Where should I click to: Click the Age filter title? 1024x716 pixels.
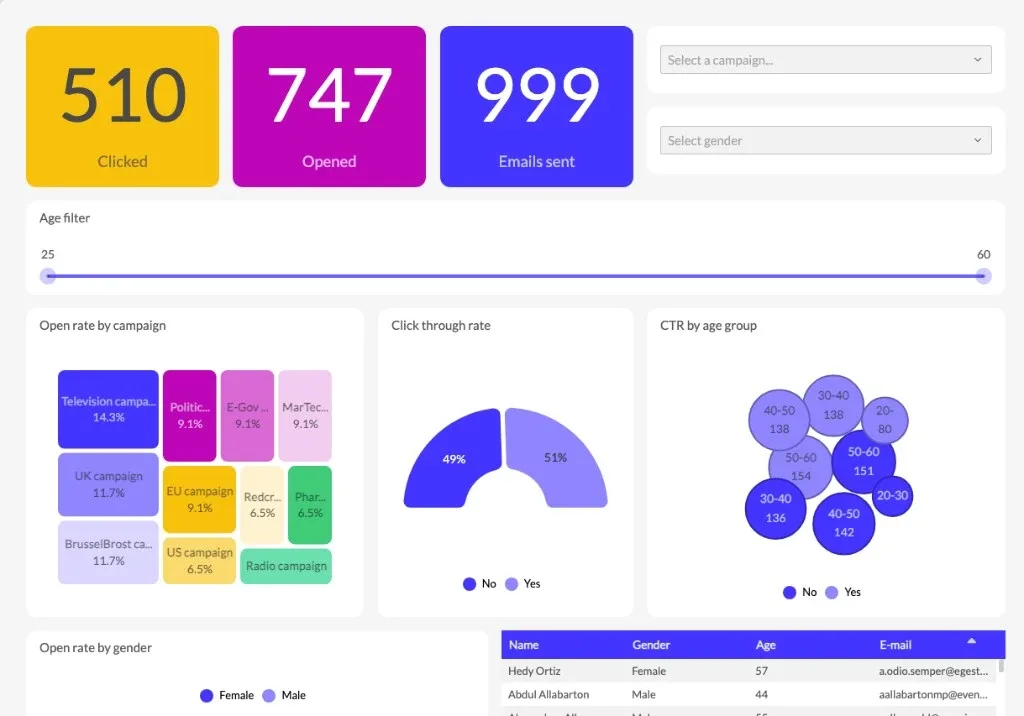click(65, 218)
